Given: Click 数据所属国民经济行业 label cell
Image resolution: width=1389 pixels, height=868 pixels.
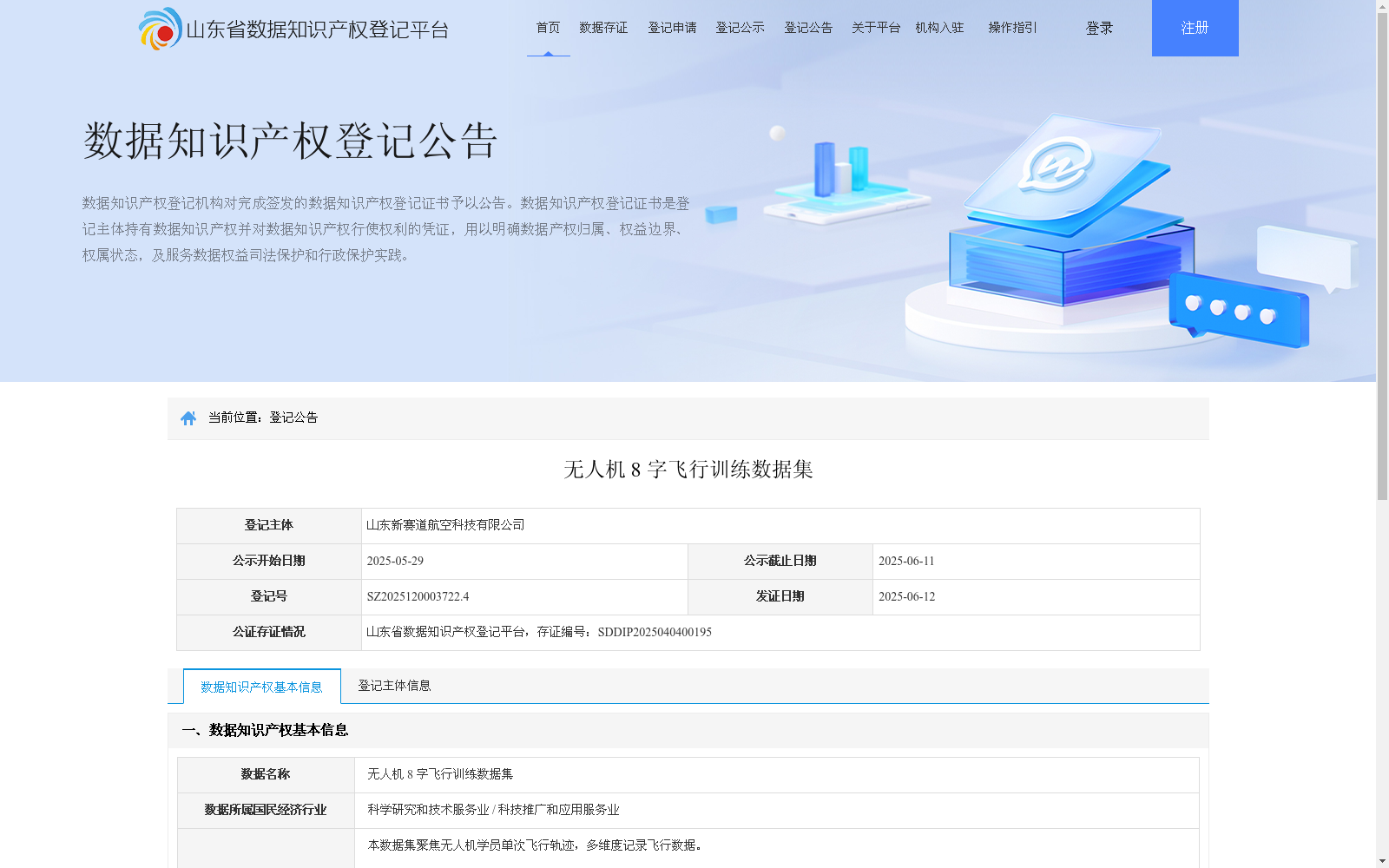Looking at the screenshot, I should 266,811.
